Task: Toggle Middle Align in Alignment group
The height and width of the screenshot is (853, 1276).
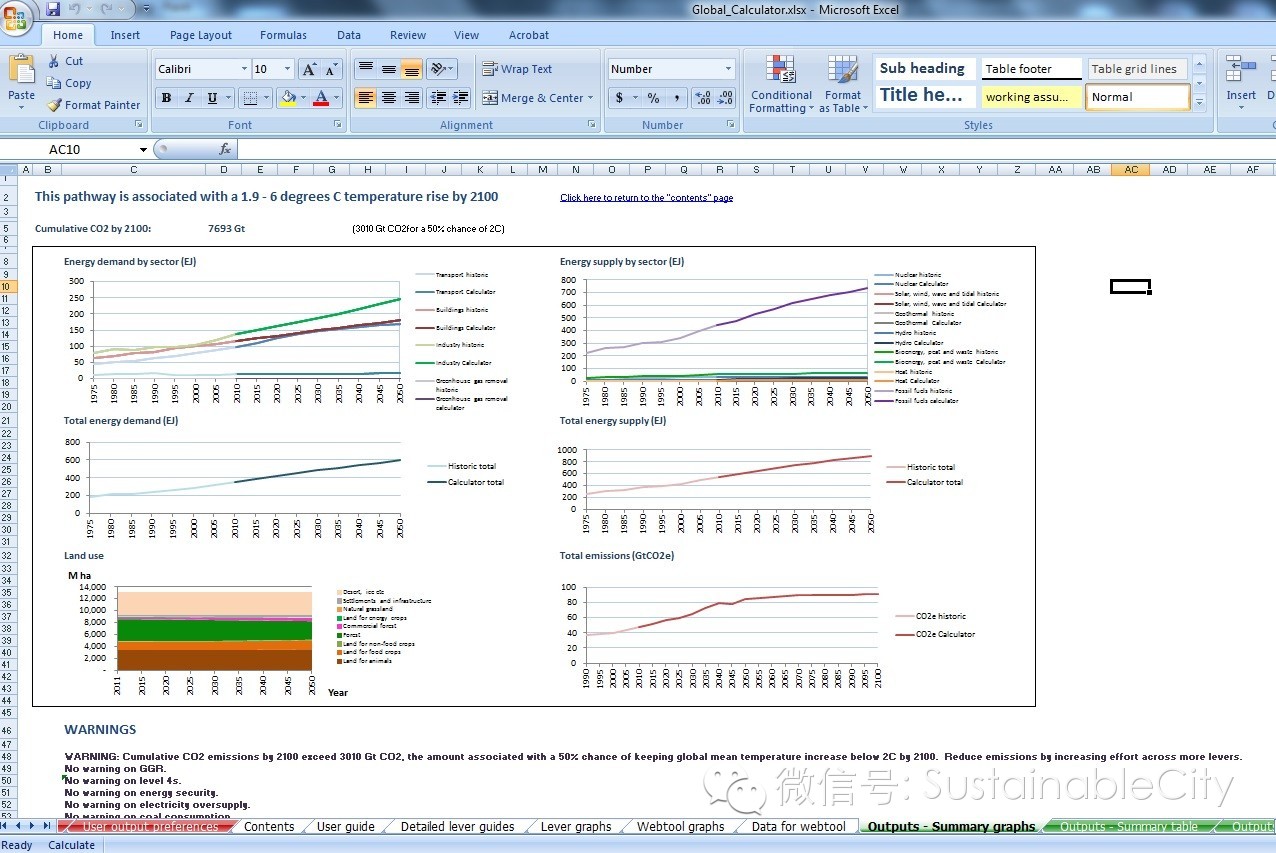Action: coord(388,69)
